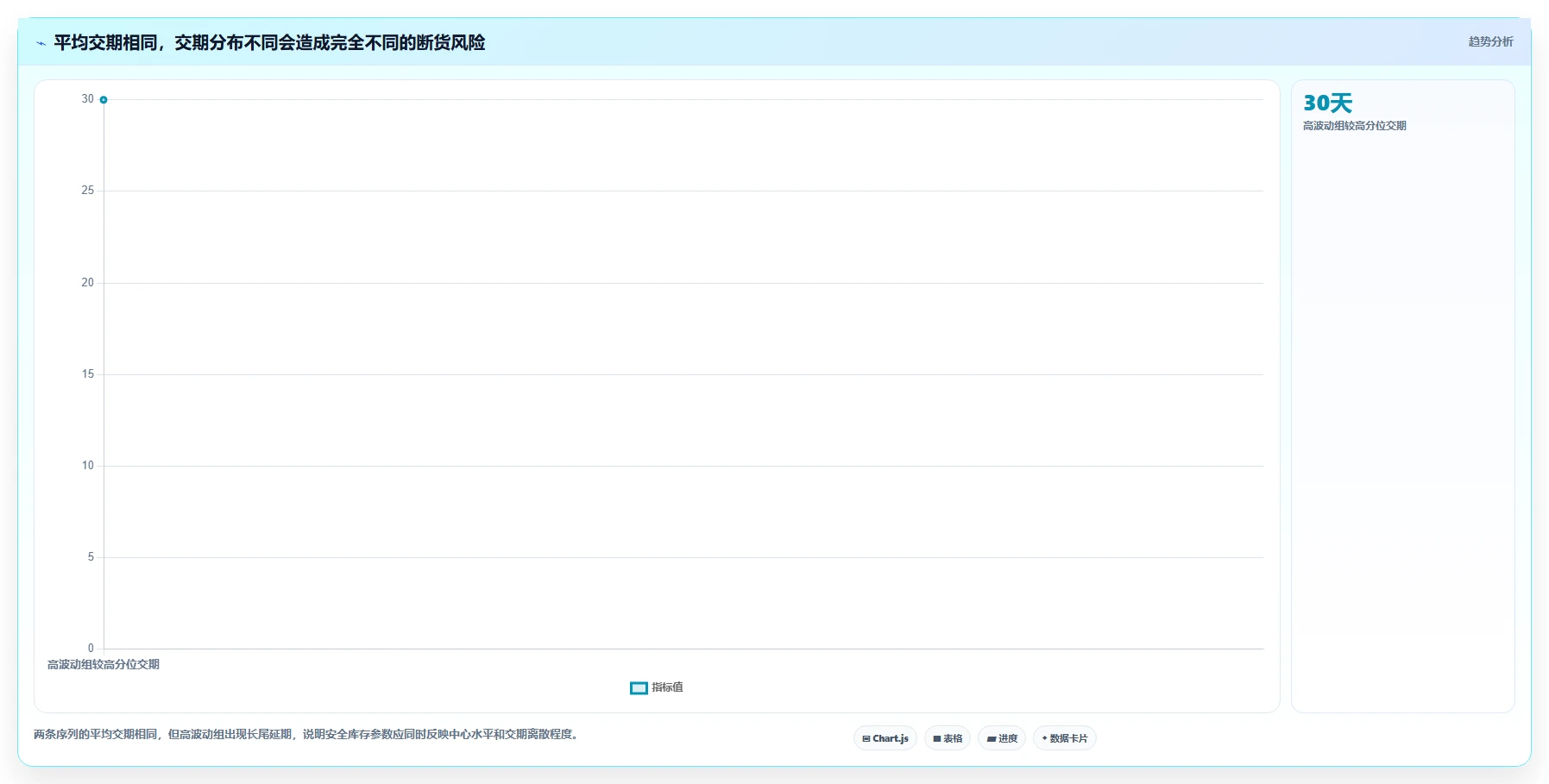Click the 趋势分析 label in the header
This screenshot has height=784, width=1549.
(x=1490, y=41)
